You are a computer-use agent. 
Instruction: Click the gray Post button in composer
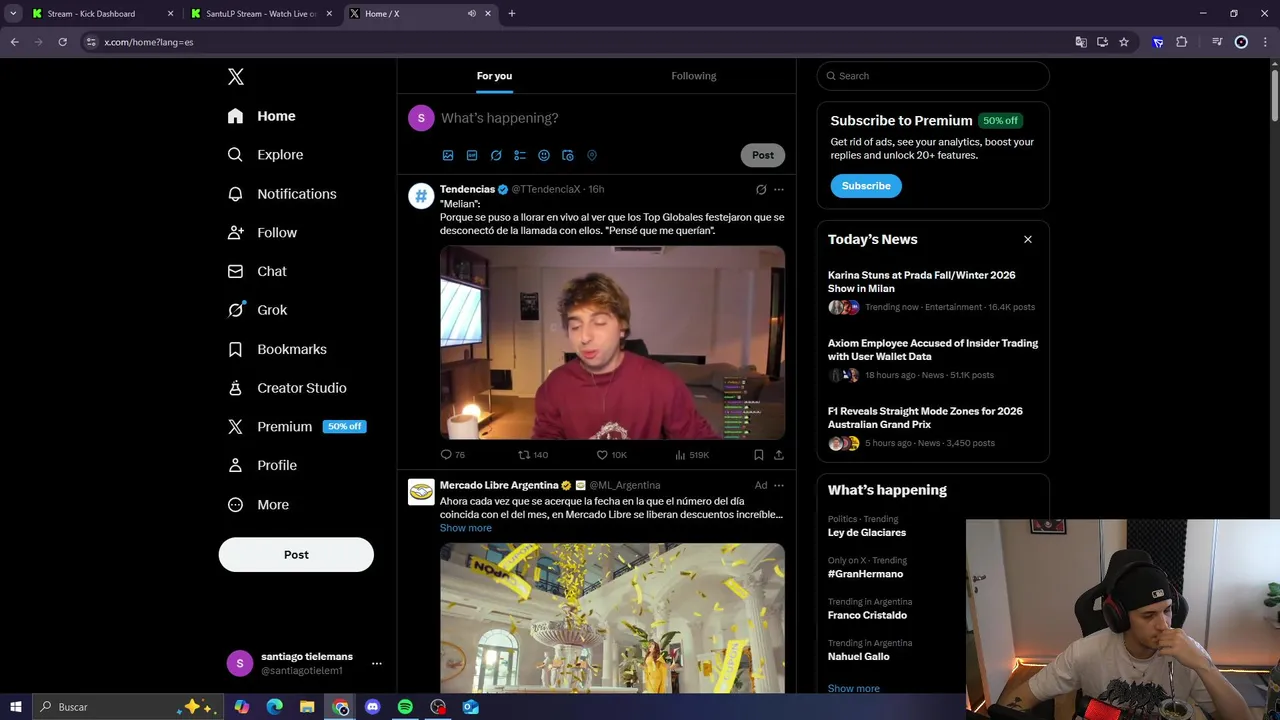tap(763, 155)
